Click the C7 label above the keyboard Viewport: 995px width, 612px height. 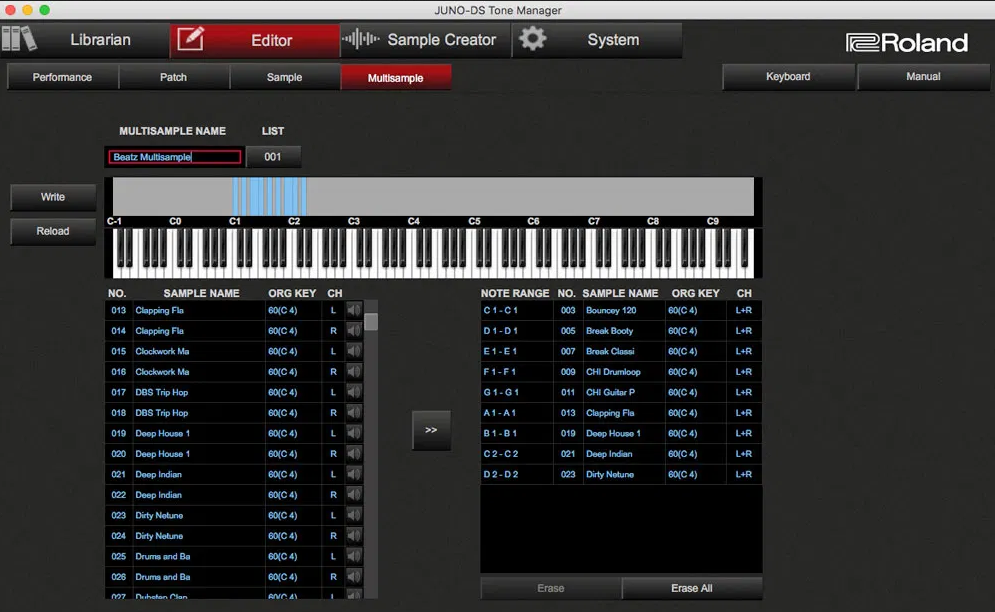pyautogui.click(x=593, y=222)
